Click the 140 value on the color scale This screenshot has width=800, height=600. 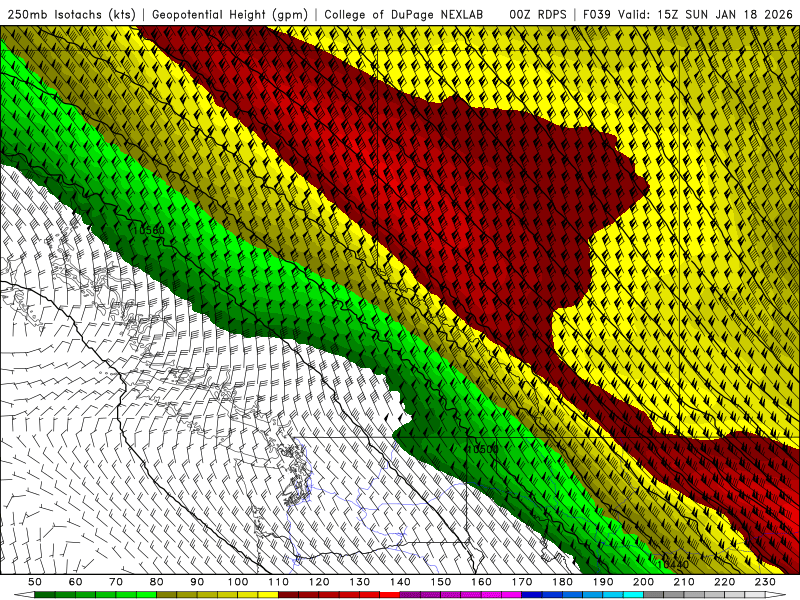(x=400, y=582)
